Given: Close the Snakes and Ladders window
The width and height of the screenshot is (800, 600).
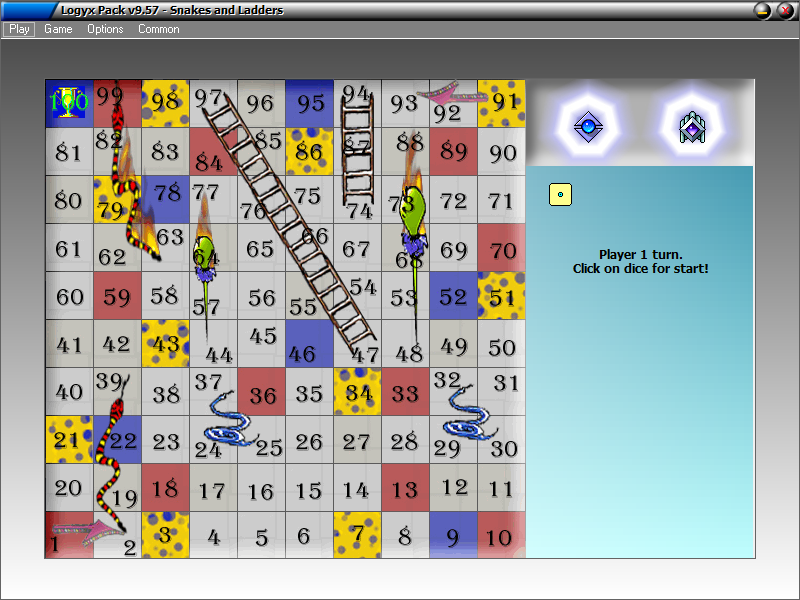Looking at the screenshot, I should point(786,10).
